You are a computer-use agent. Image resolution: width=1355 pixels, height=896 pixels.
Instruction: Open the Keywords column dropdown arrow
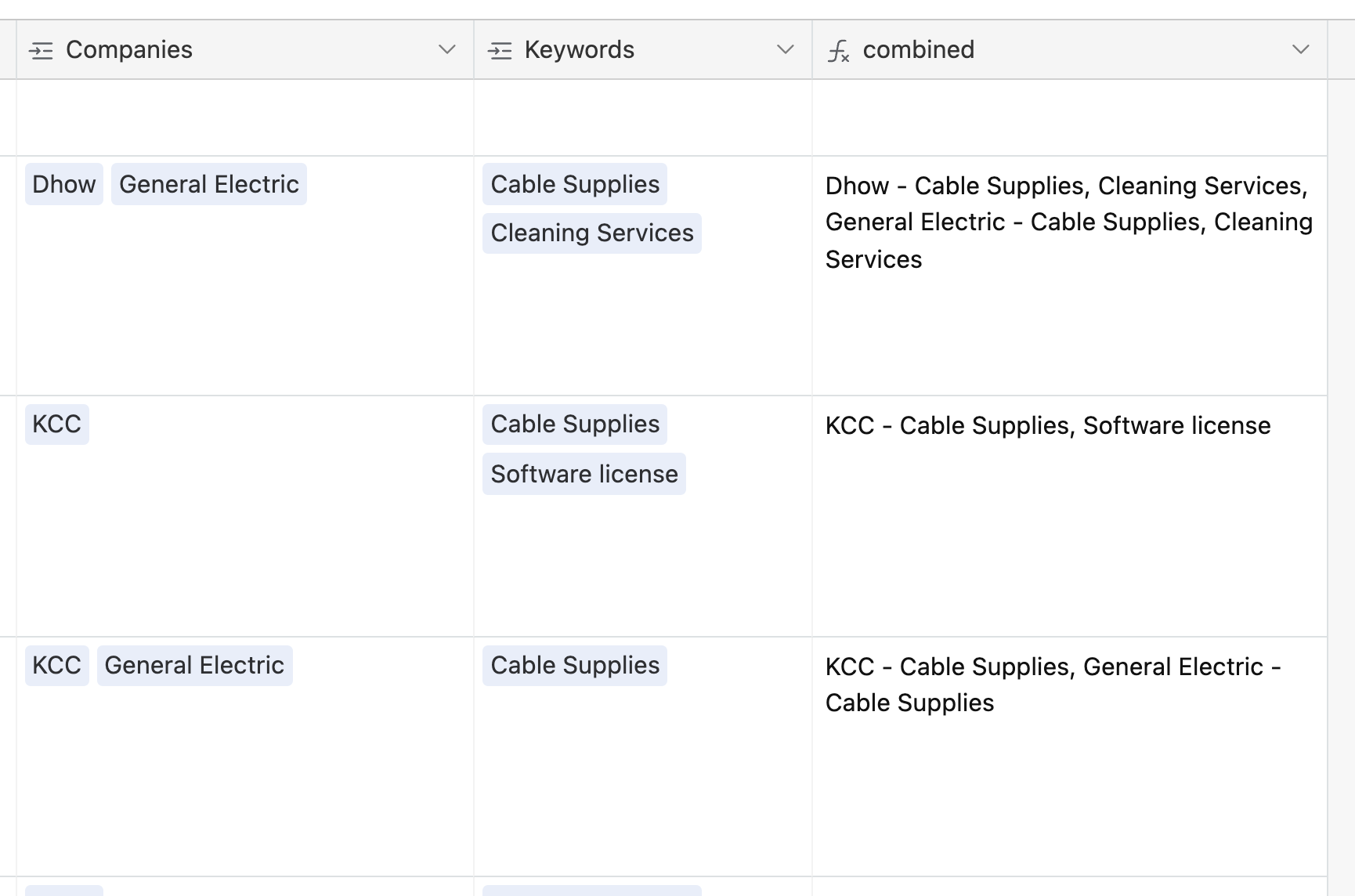tap(786, 50)
